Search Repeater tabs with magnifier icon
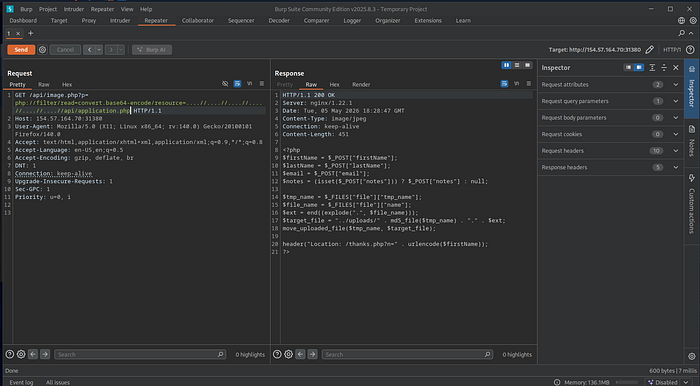The height and width of the screenshot is (386, 700). click(x=682, y=33)
